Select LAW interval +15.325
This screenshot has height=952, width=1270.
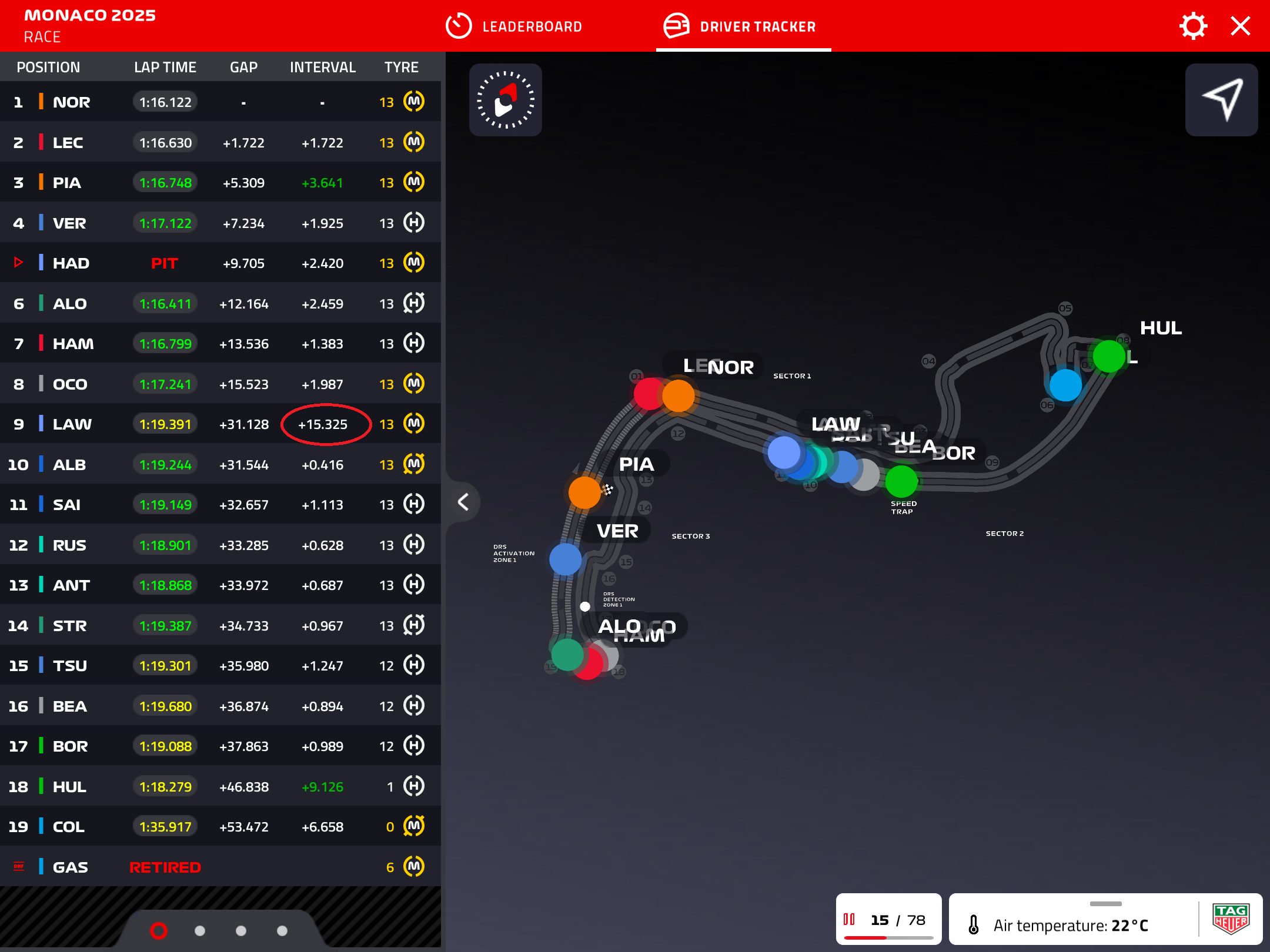[x=323, y=424]
